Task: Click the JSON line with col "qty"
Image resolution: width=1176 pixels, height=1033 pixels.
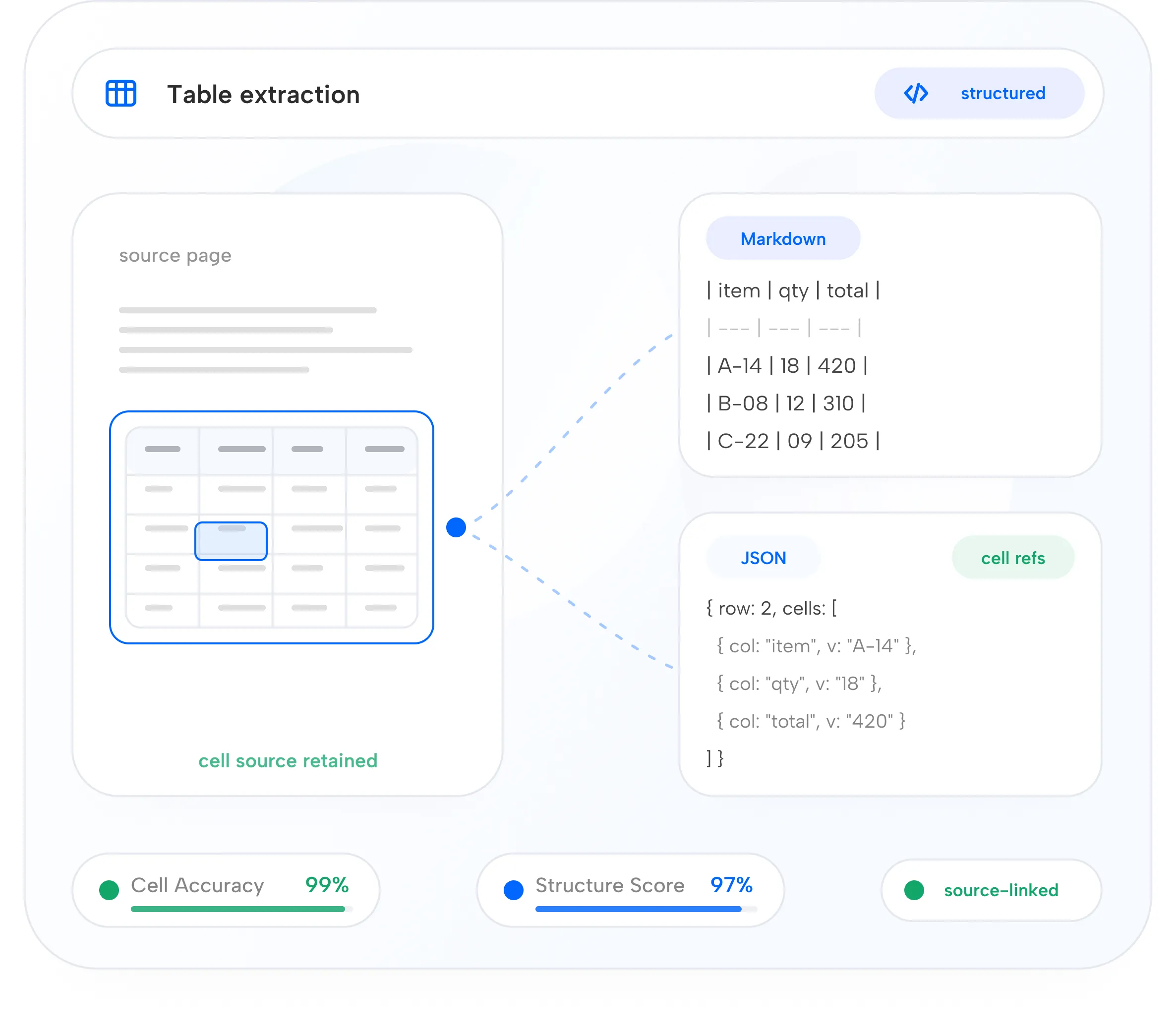Action: tap(799, 684)
